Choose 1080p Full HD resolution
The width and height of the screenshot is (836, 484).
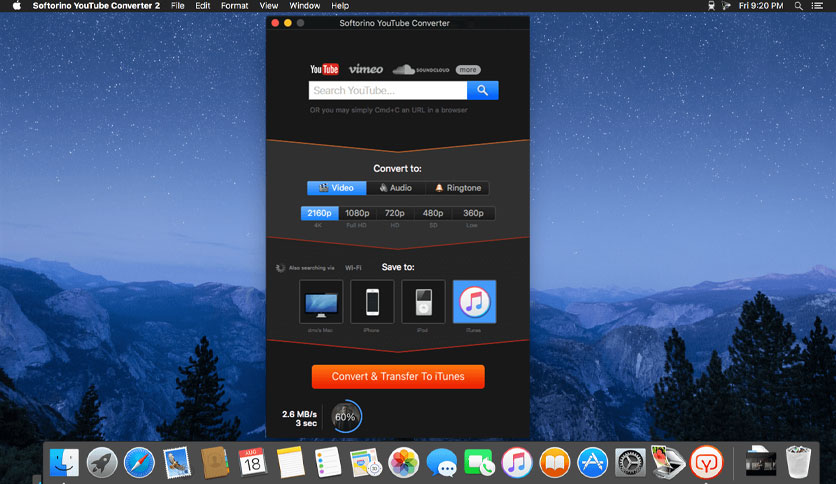357,213
